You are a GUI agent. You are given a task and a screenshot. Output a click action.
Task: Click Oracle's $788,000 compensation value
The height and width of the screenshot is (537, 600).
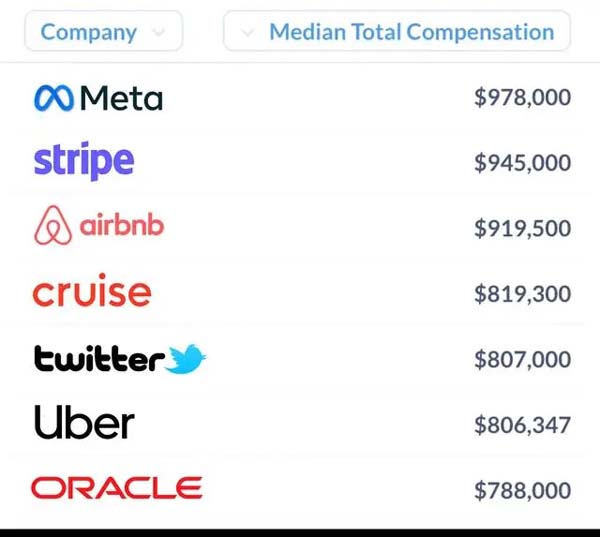(x=522, y=491)
